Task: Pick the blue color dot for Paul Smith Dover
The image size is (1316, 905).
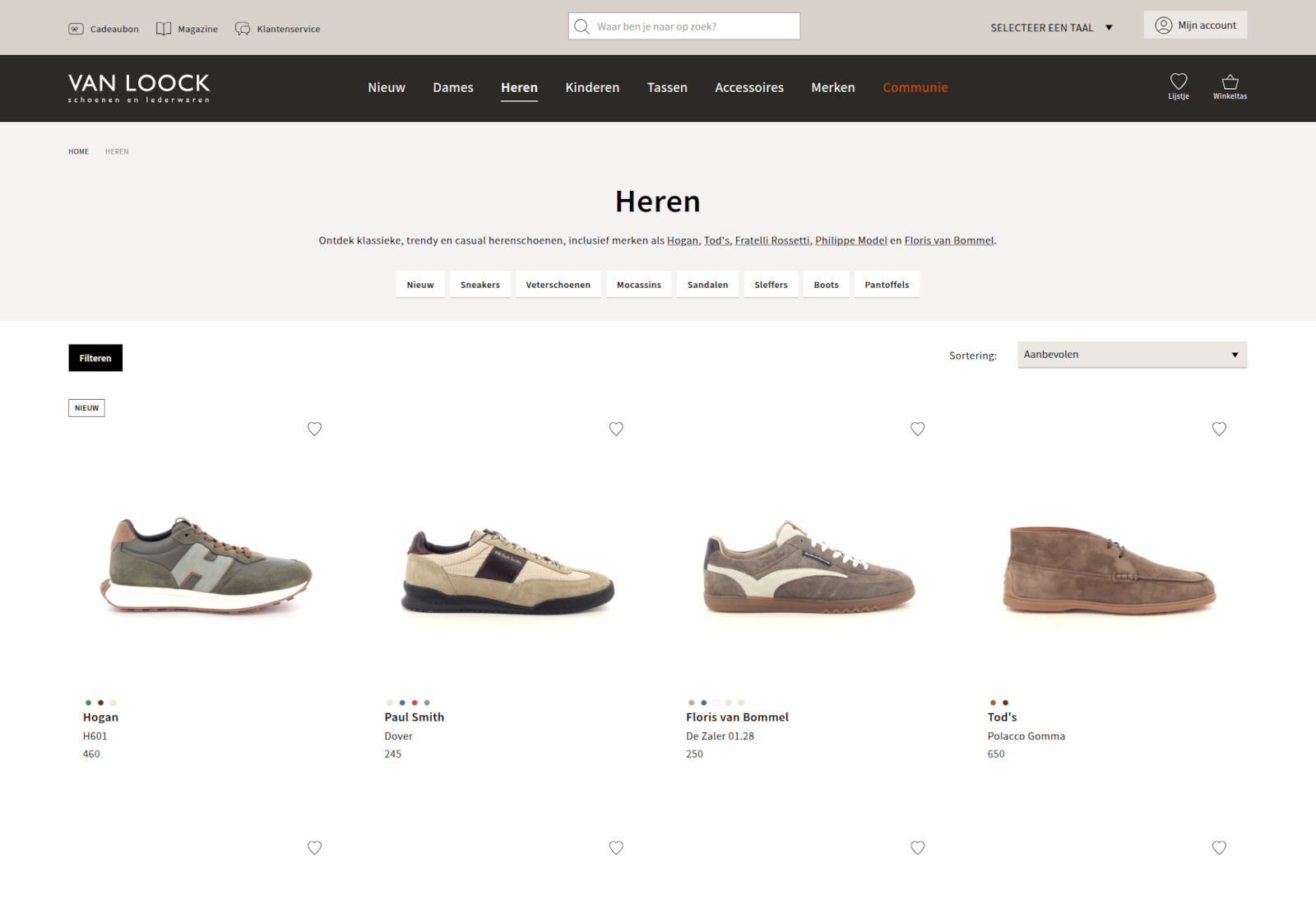Action: tap(402, 703)
